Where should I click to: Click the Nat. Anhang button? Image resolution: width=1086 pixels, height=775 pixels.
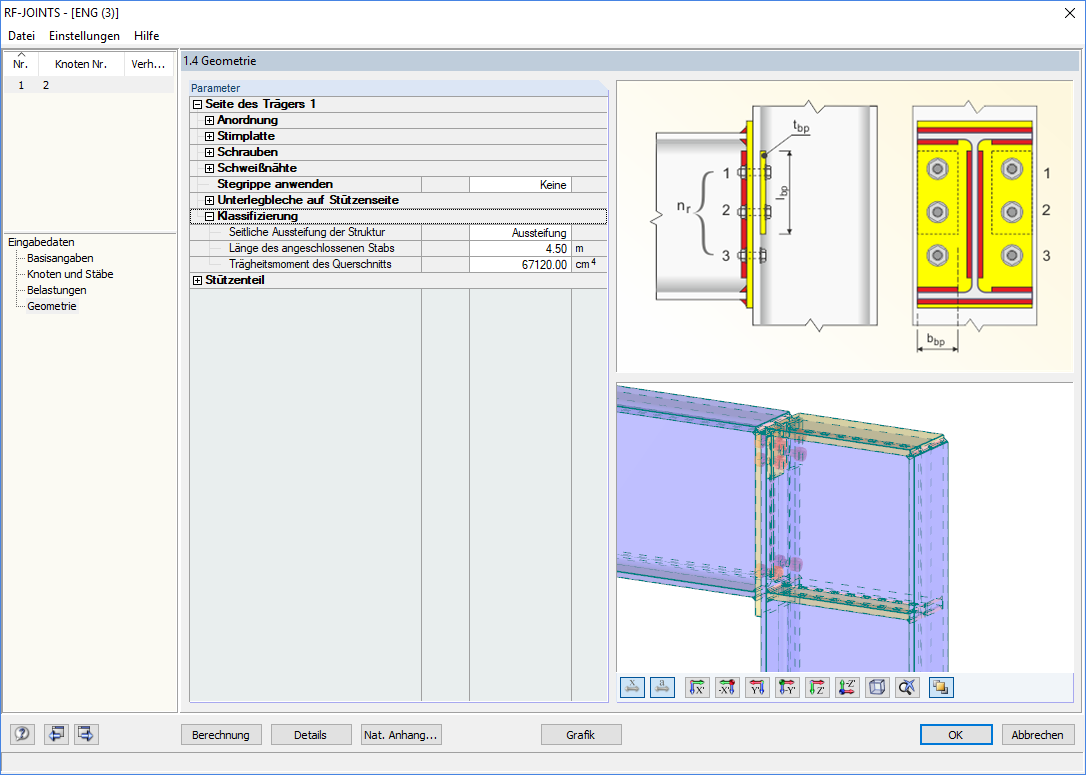(x=399, y=734)
